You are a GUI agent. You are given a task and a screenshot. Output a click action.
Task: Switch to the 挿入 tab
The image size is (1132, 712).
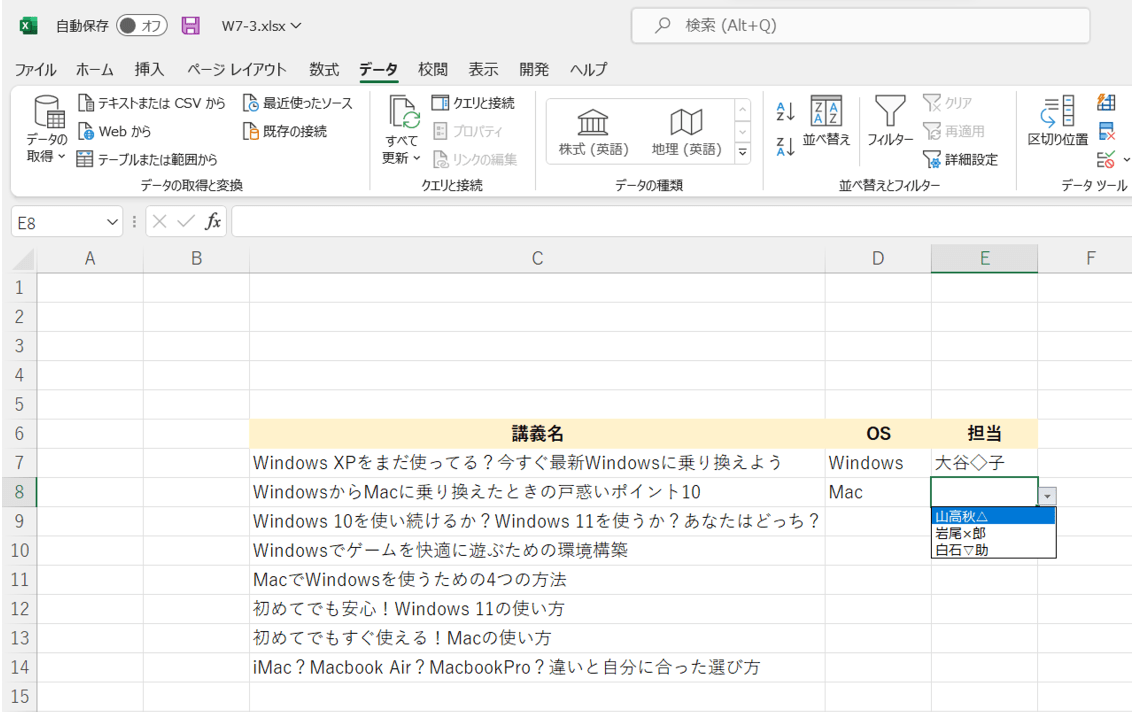(149, 69)
